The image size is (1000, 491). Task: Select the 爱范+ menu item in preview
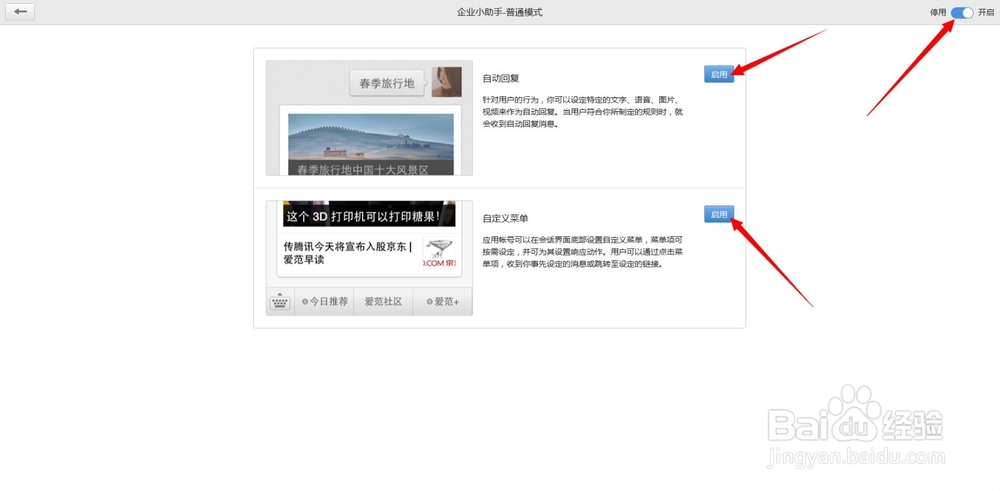pos(443,302)
